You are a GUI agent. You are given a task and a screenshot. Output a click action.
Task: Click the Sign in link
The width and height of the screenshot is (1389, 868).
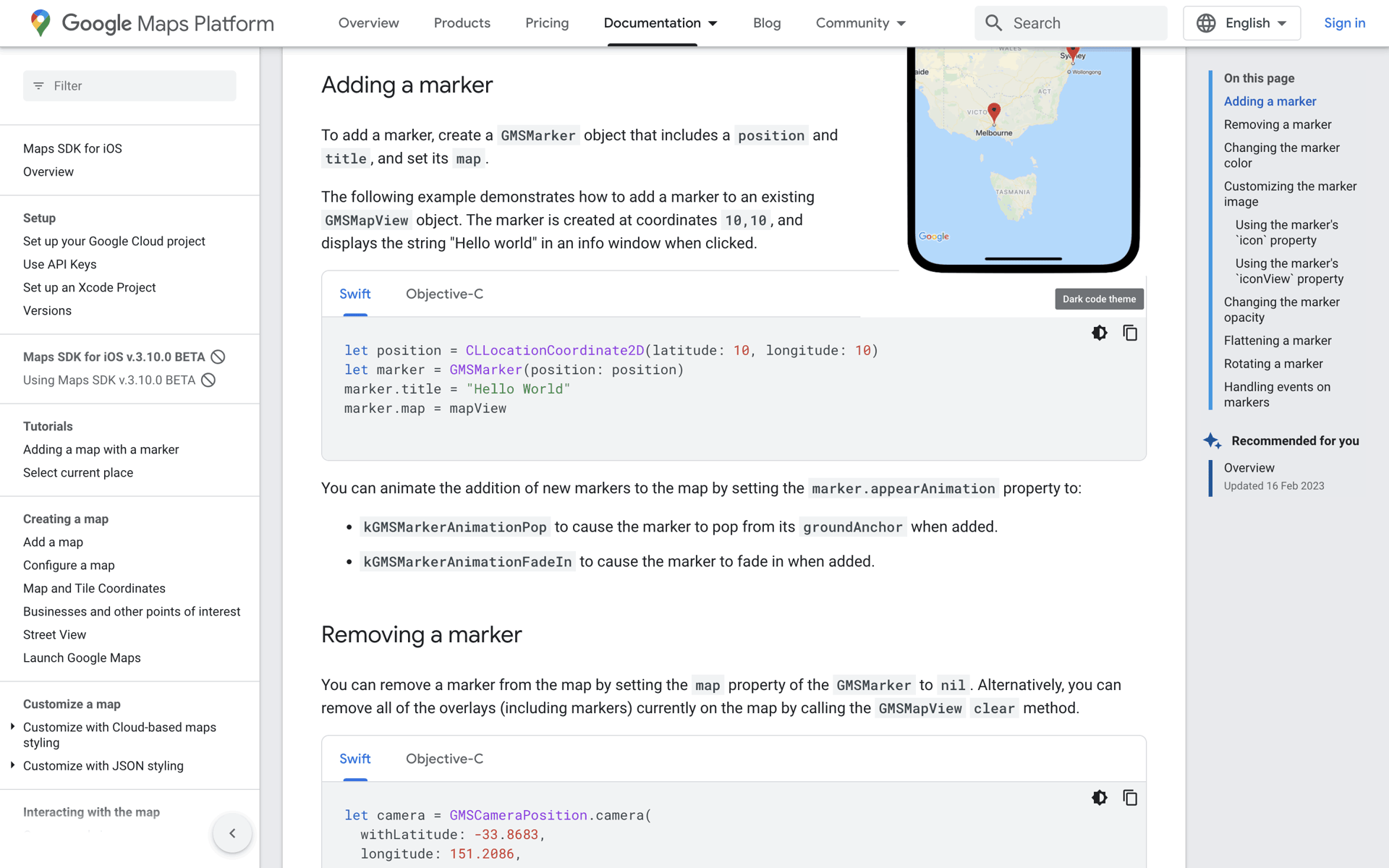pos(1344,23)
